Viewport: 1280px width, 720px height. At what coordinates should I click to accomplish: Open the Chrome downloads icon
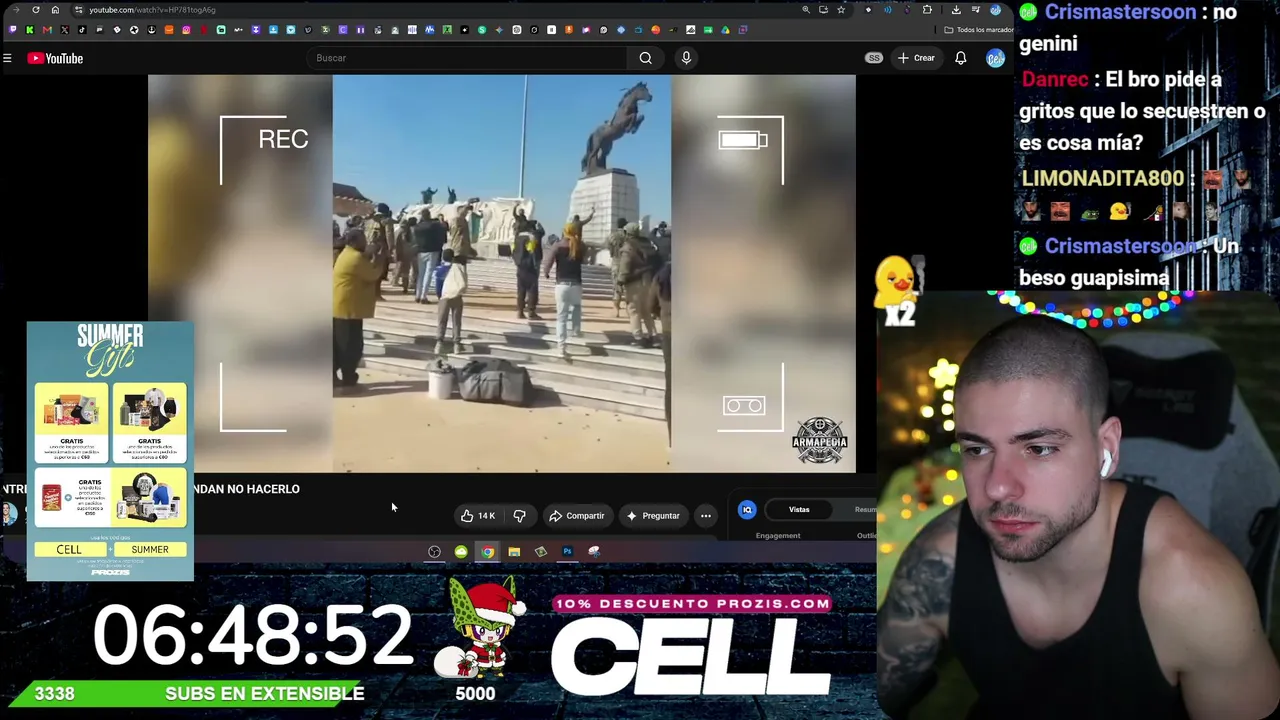pyautogui.click(x=956, y=10)
